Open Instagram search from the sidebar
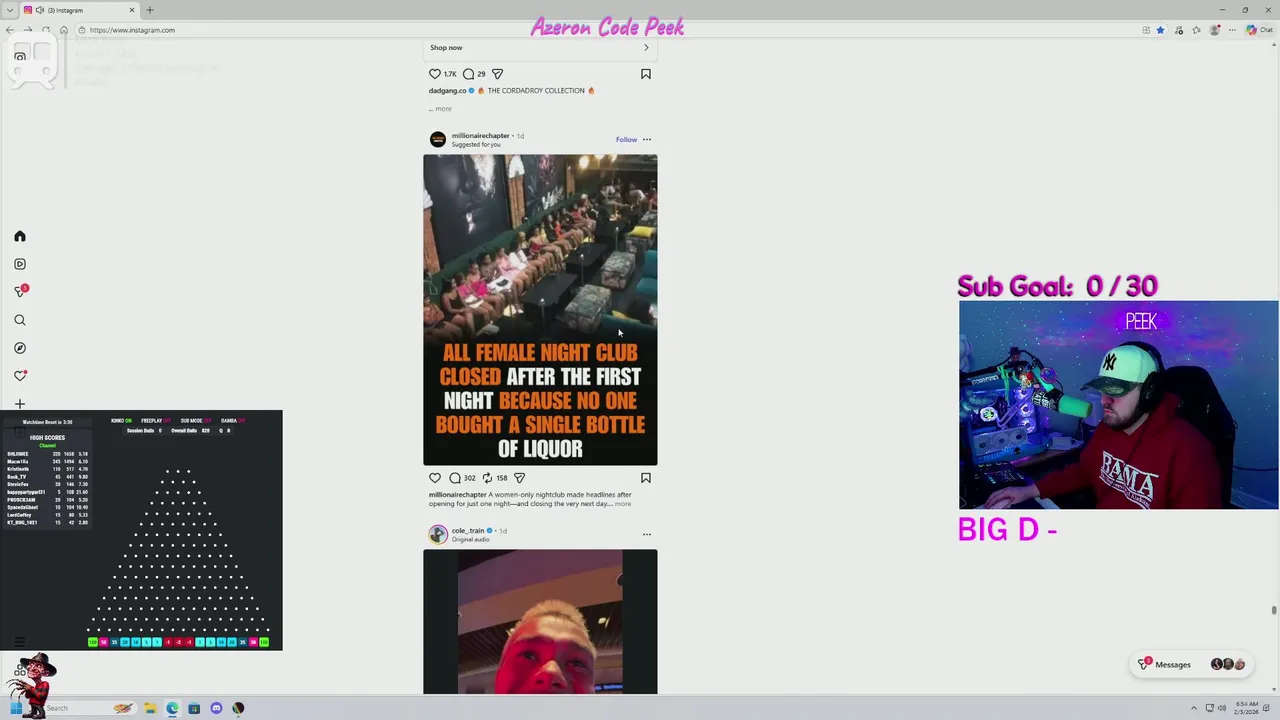1280x720 pixels. (20, 320)
